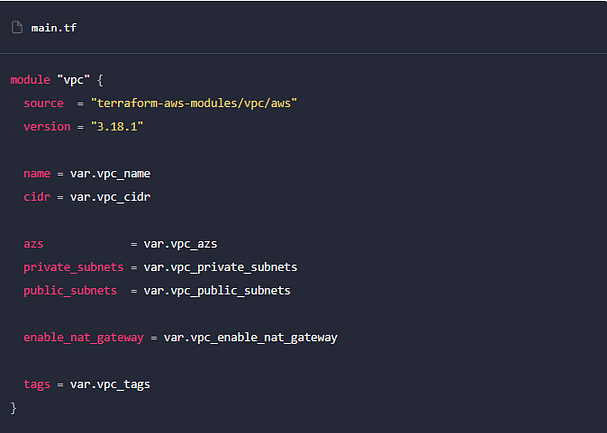Click the var.vpc_private_subnets value
The height and width of the screenshot is (433, 607).
tap(220, 267)
